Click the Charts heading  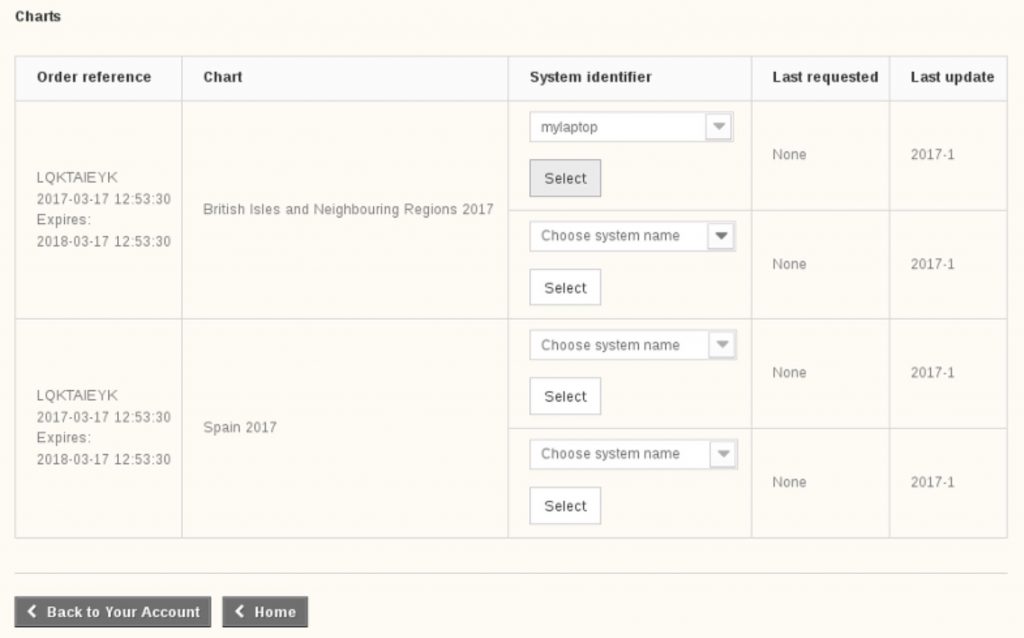pyautogui.click(x=38, y=16)
